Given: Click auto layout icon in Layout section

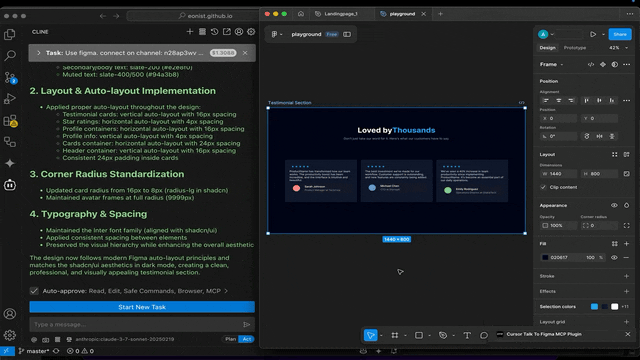Looking at the screenshot, I should 627,154.
